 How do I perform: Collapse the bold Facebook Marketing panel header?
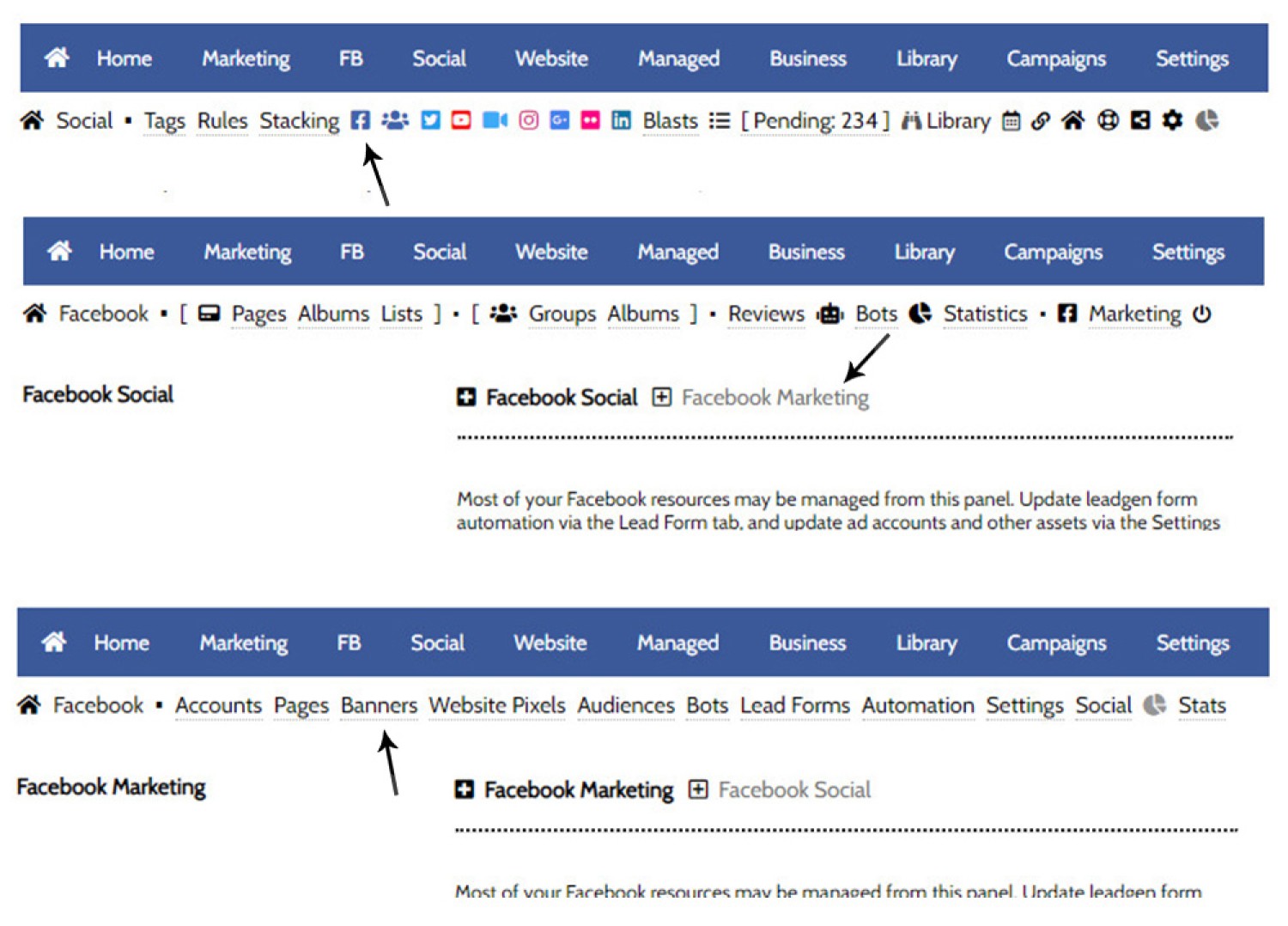point(465,790)
